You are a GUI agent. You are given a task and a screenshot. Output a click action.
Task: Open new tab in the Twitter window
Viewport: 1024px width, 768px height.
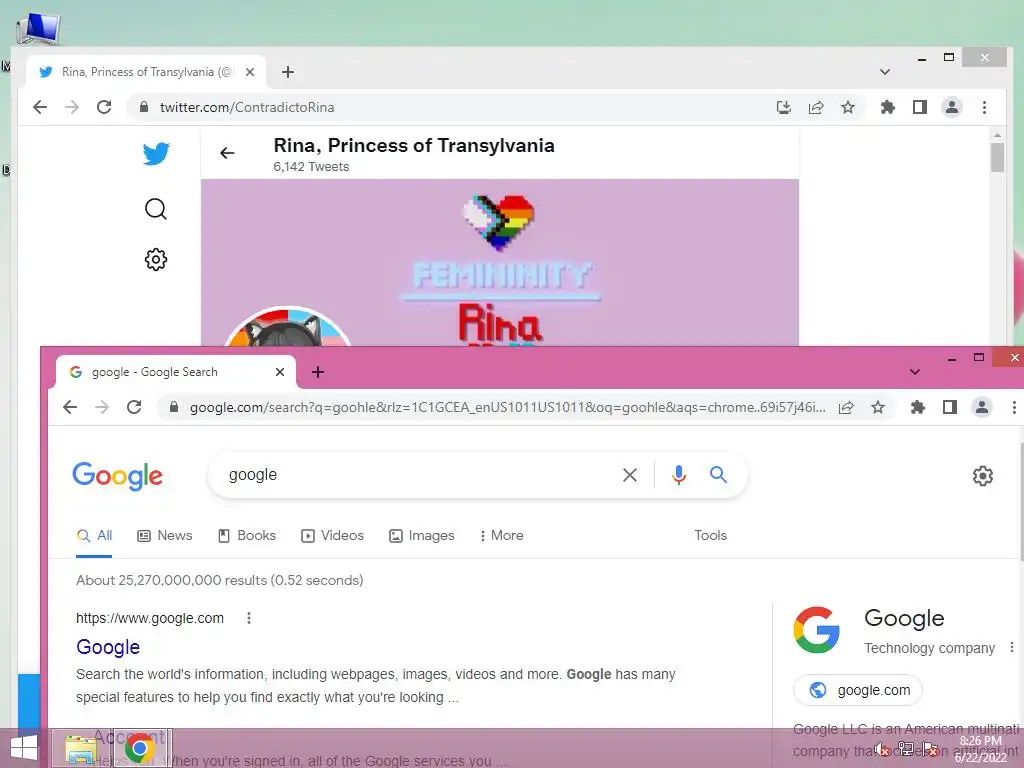(x=287, y=72)
